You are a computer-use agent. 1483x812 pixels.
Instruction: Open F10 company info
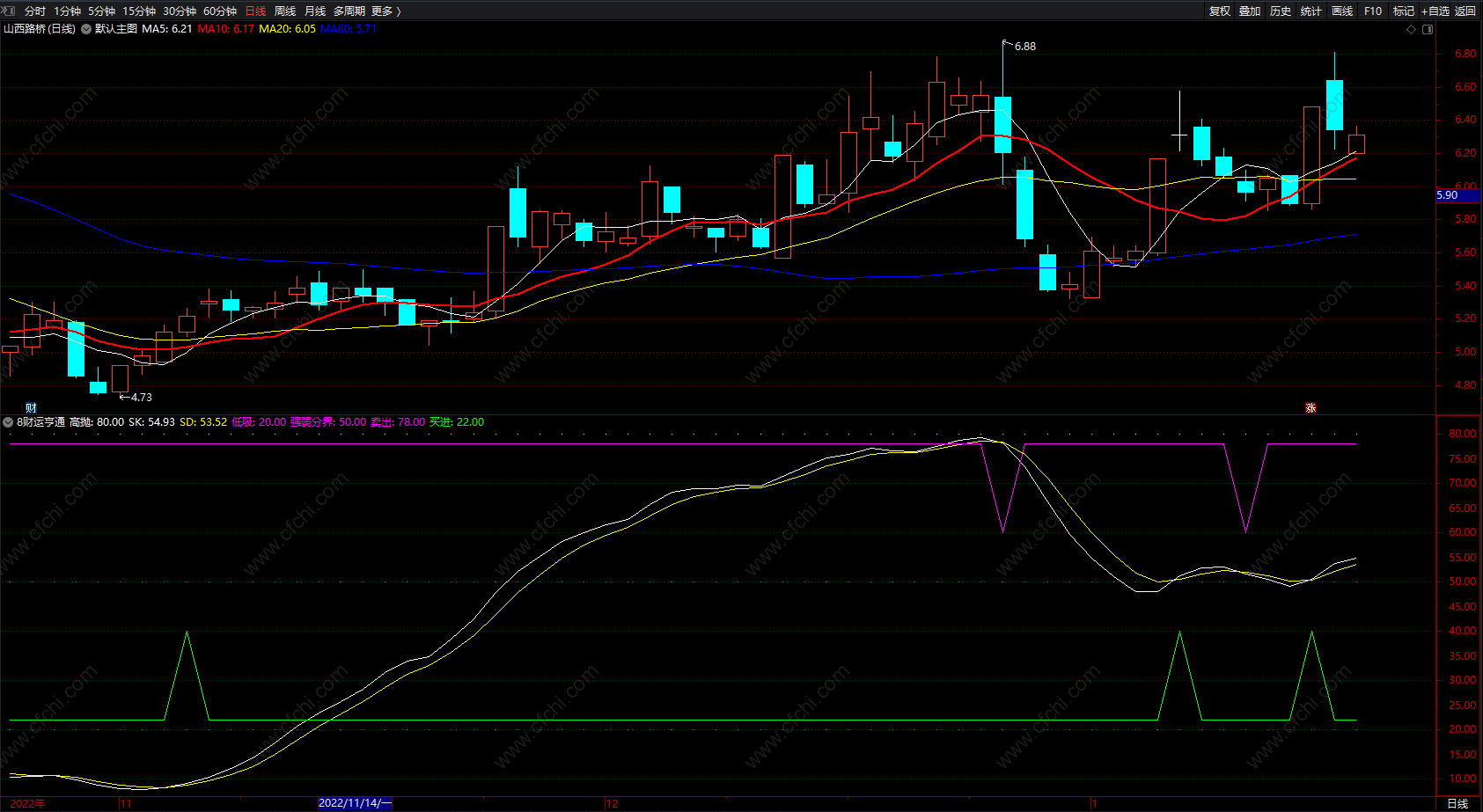point(1373,11)
